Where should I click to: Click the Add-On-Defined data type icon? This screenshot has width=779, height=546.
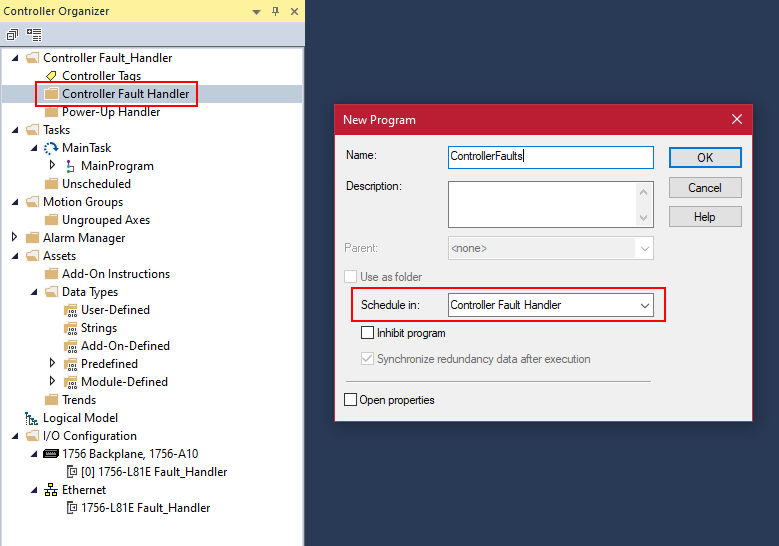point(71,346)
